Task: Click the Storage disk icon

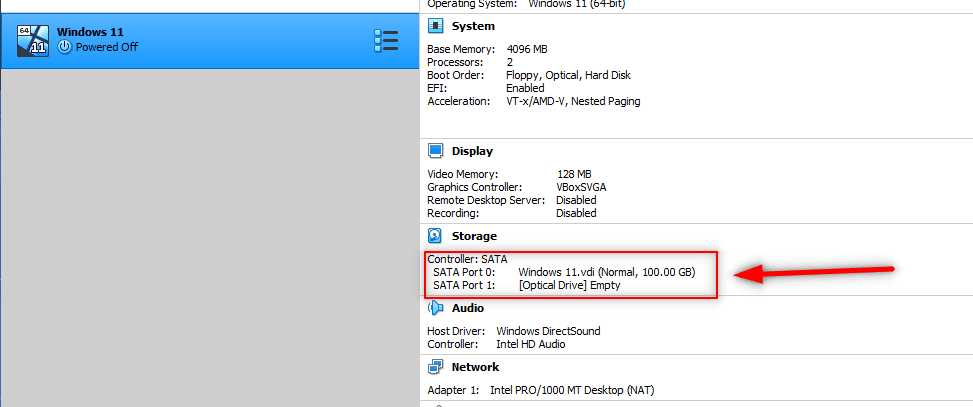Action: coord(436,236)
